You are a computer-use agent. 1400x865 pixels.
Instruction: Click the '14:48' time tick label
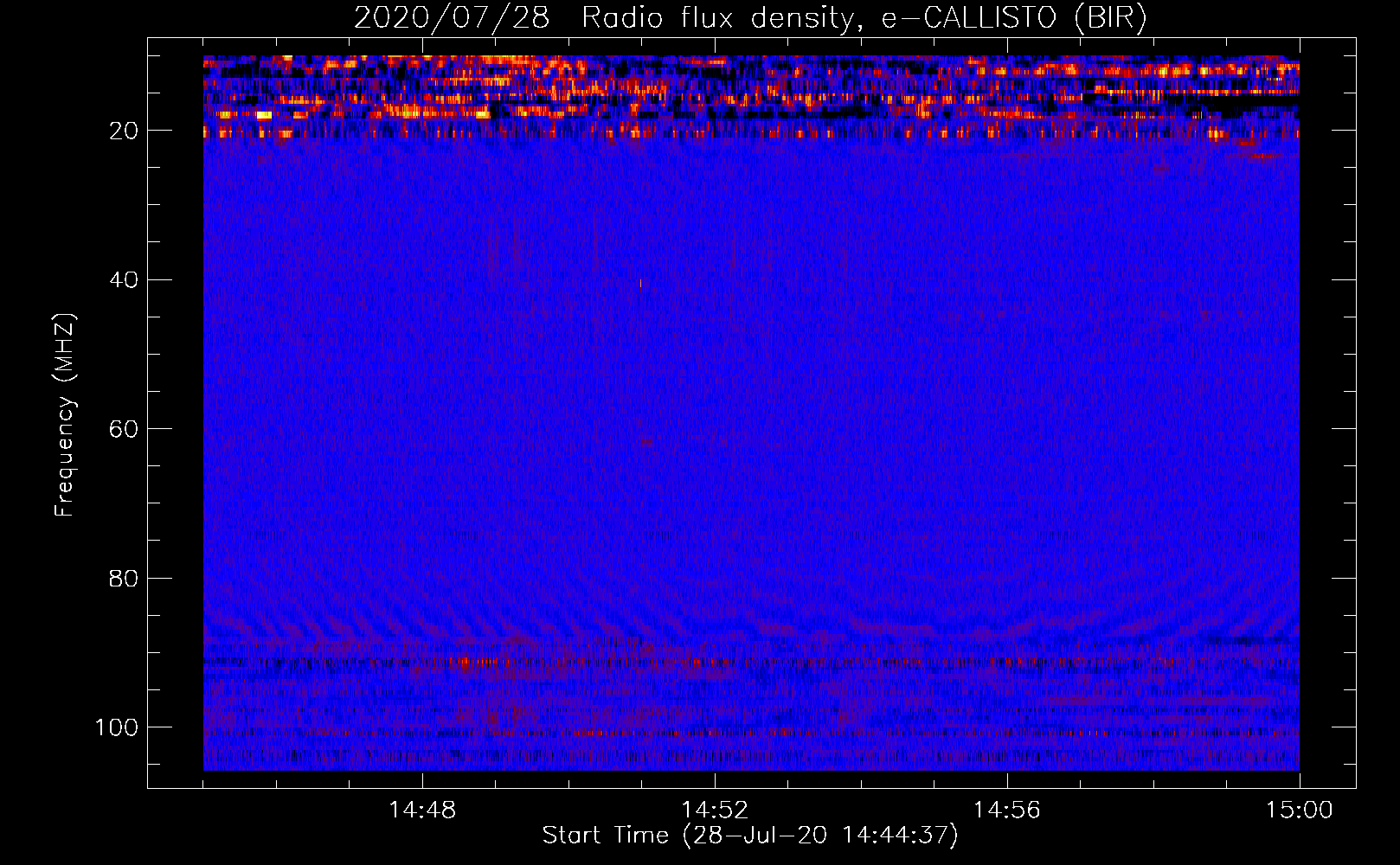pyautogui.click(x=422, y=811)
